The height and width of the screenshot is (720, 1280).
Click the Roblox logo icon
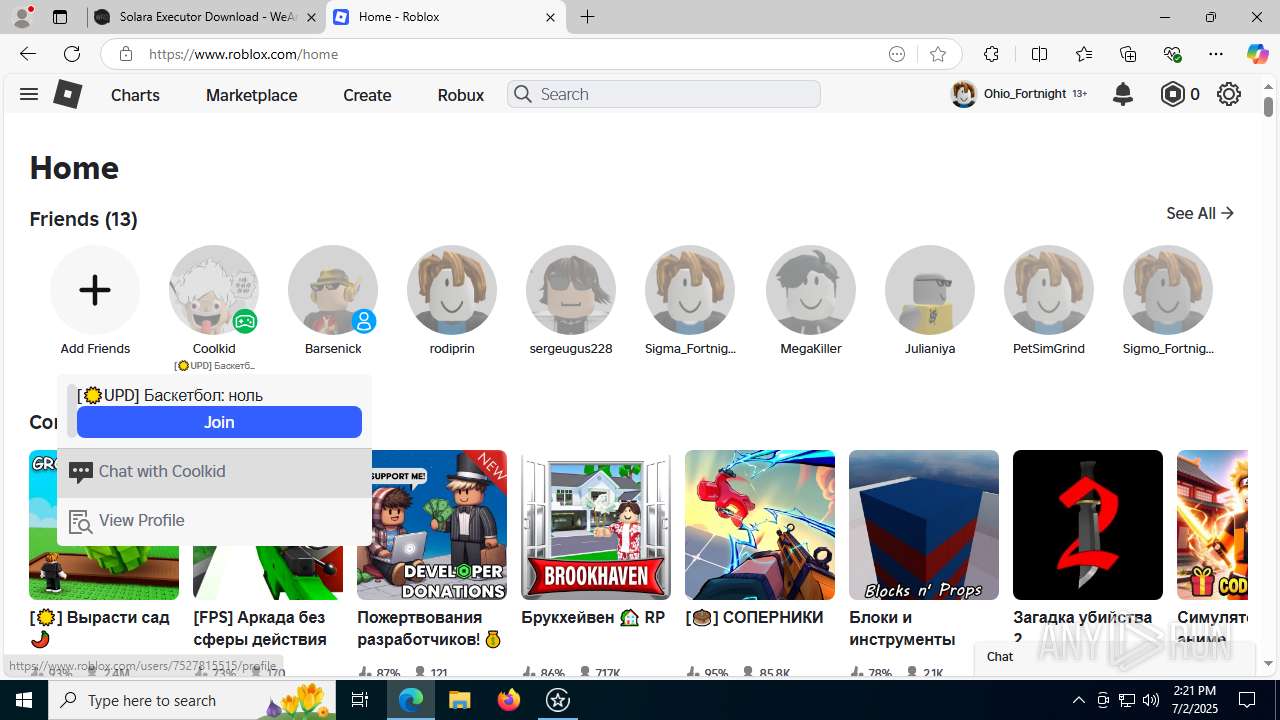pos(67,94)
